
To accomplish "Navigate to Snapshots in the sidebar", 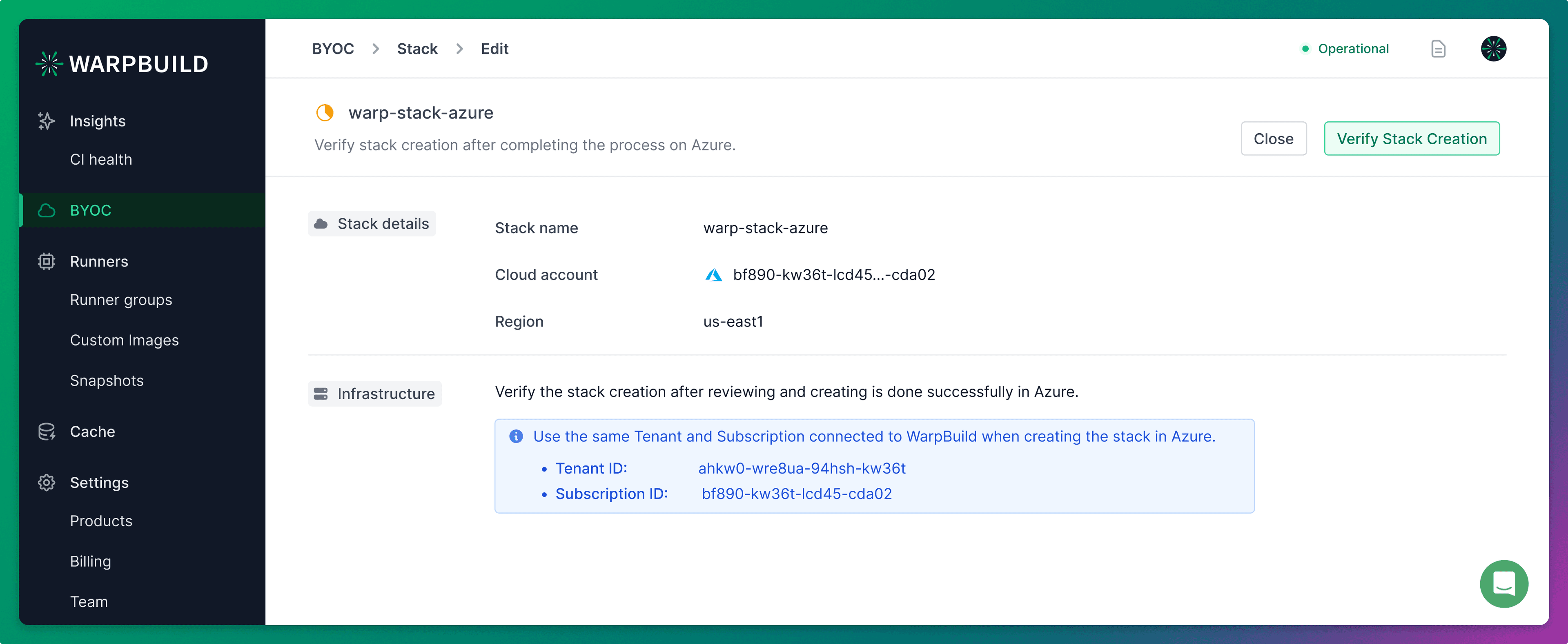I will 107,380.
